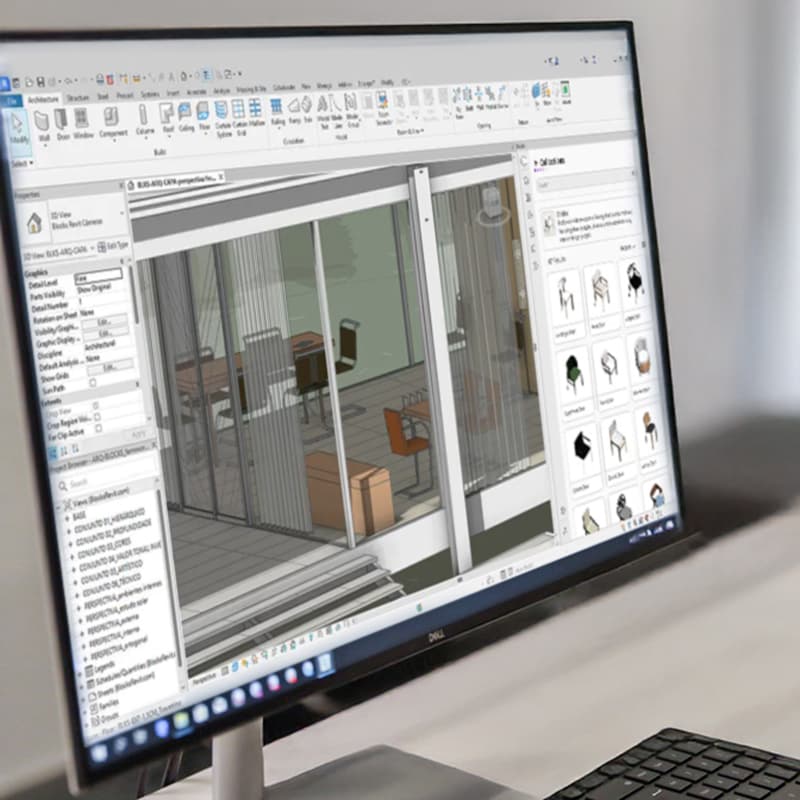Image resolution: width=800 pixels, height=800 pixels.
Task: Toggle the Sun Path checkbox
Action: click(92, 382)
